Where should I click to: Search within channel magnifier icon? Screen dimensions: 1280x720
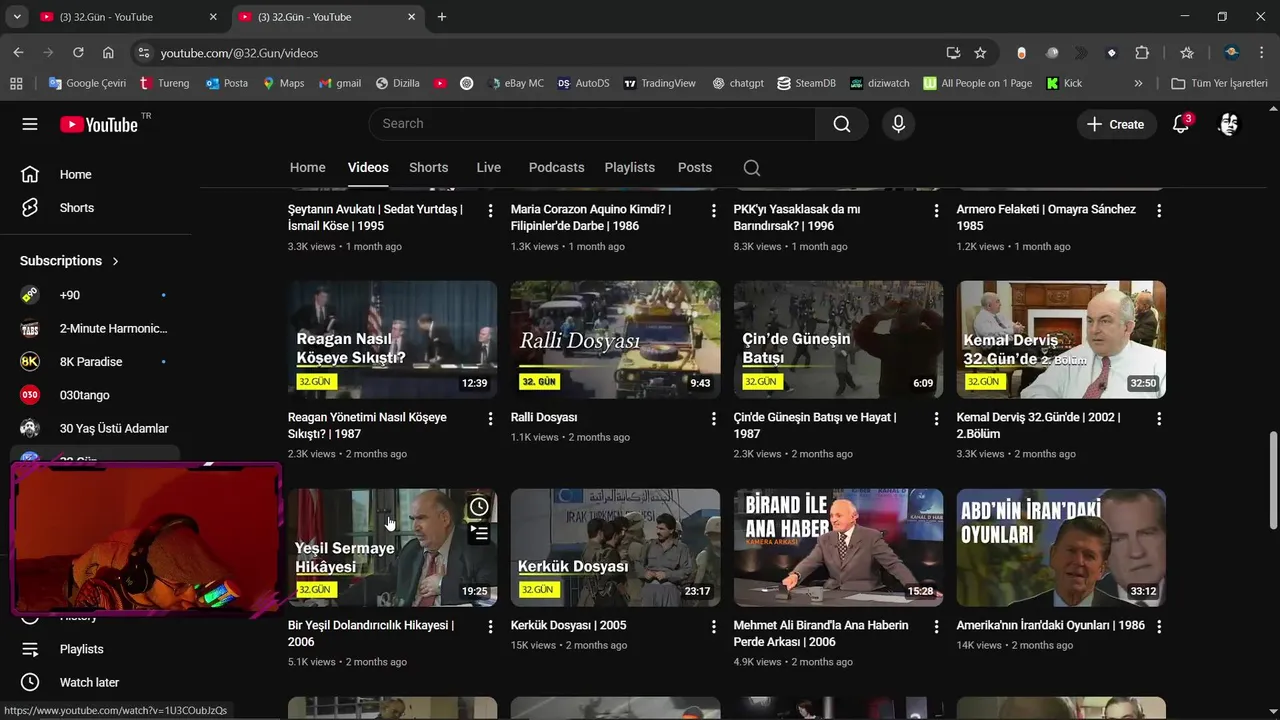[x=752, y=168]
